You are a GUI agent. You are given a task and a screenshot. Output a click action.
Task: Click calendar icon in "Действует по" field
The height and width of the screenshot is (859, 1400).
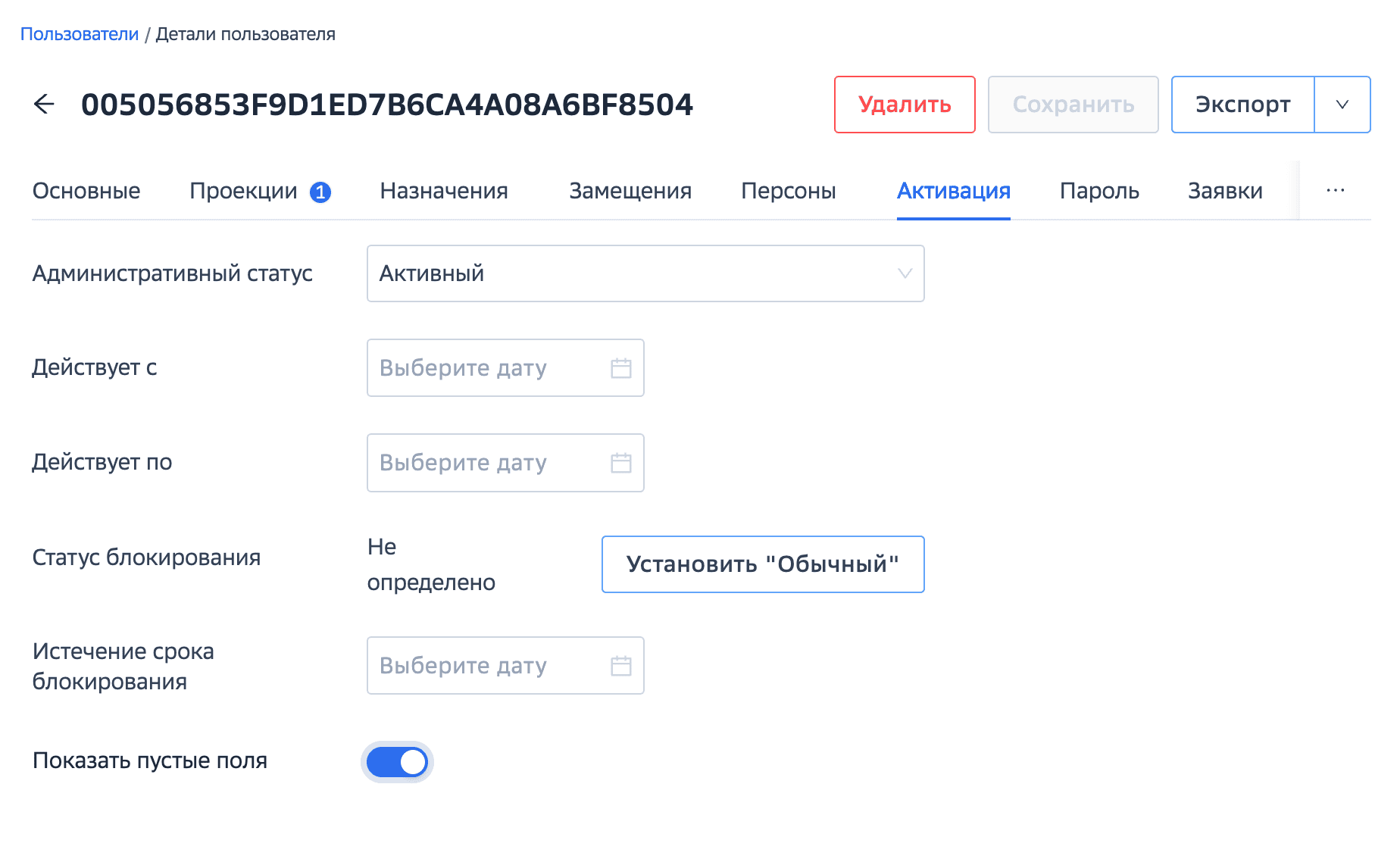[x=621, y=463]
